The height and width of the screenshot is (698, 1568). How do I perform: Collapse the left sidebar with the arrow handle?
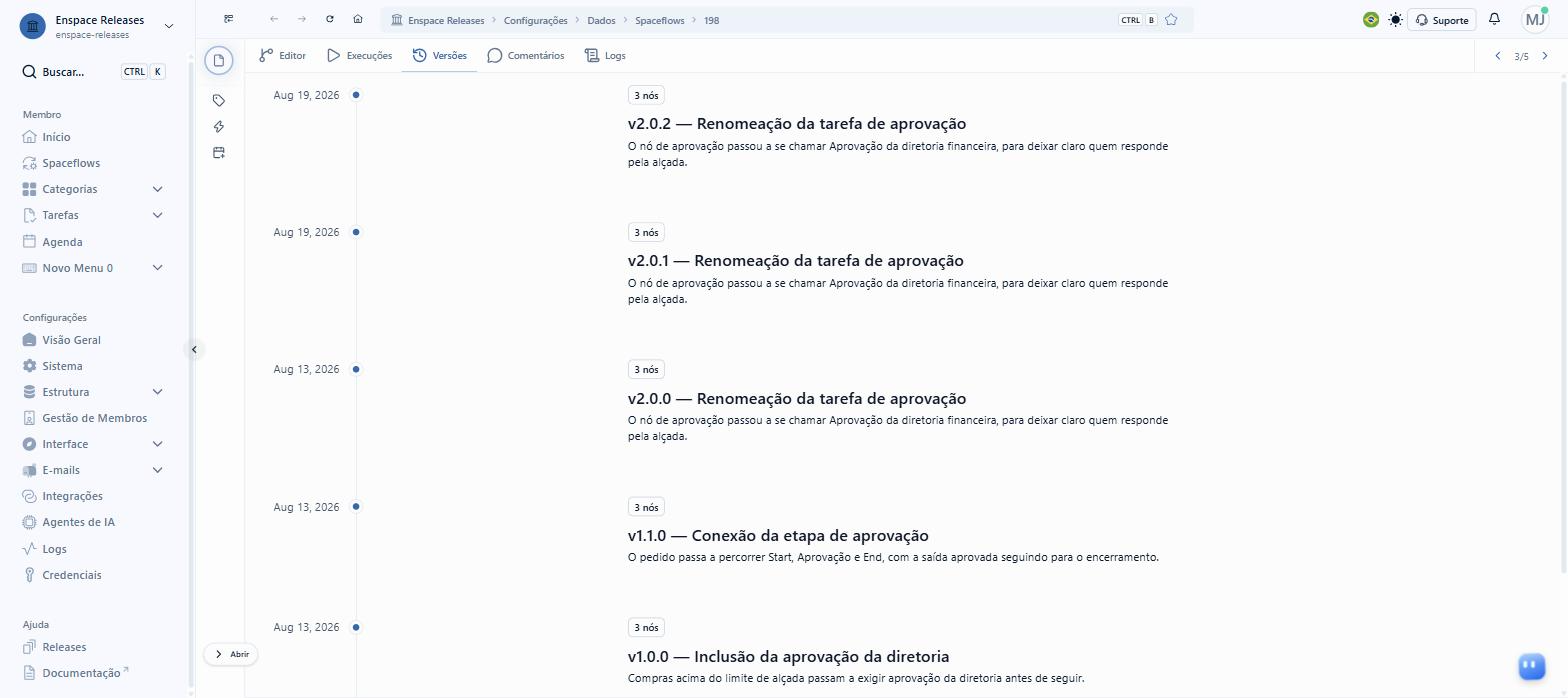click(x=194, y=349)
